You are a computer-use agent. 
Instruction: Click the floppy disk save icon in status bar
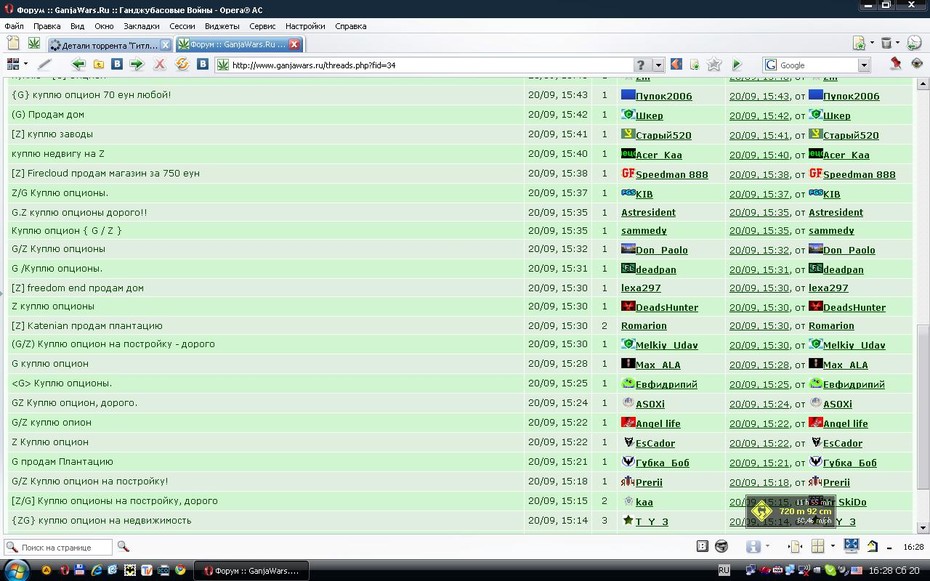753,547
